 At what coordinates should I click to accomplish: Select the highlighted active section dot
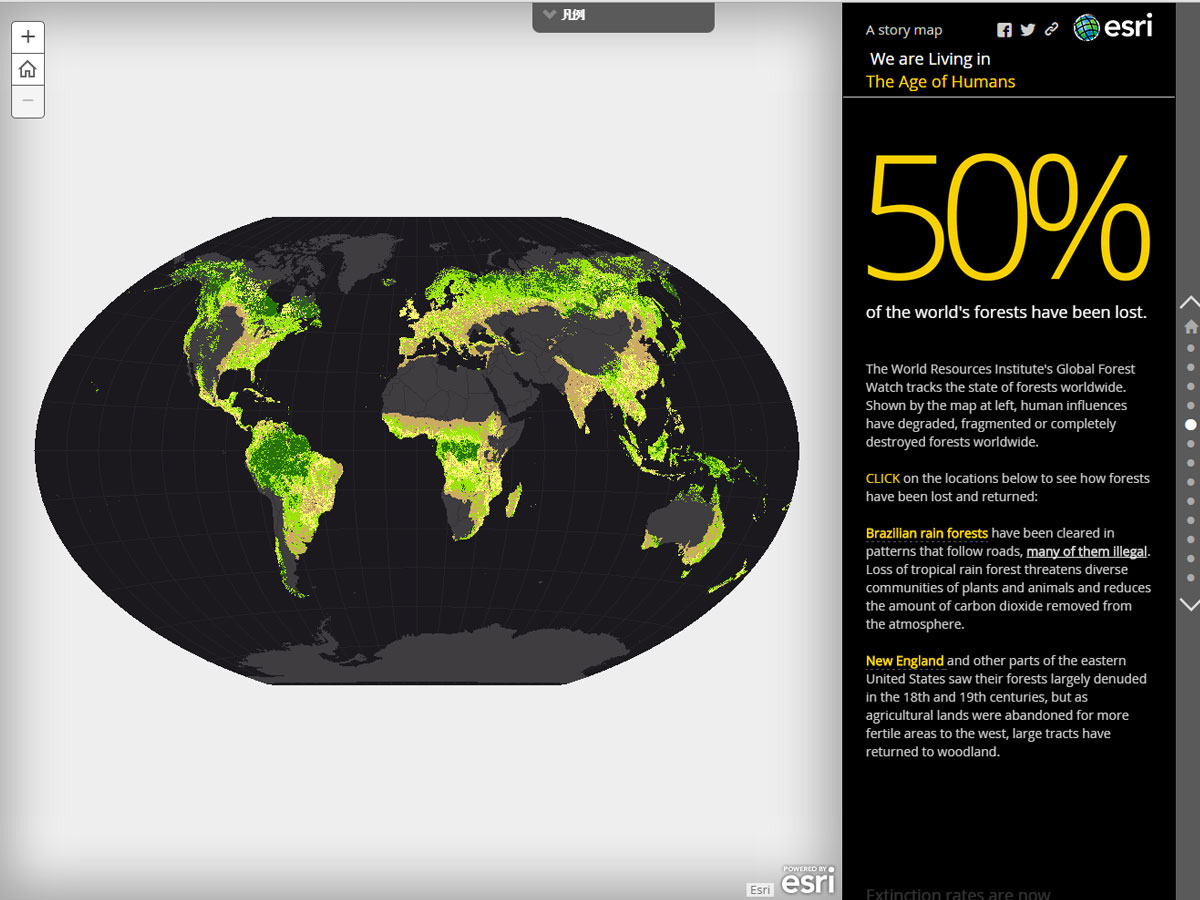[1190, 425]
